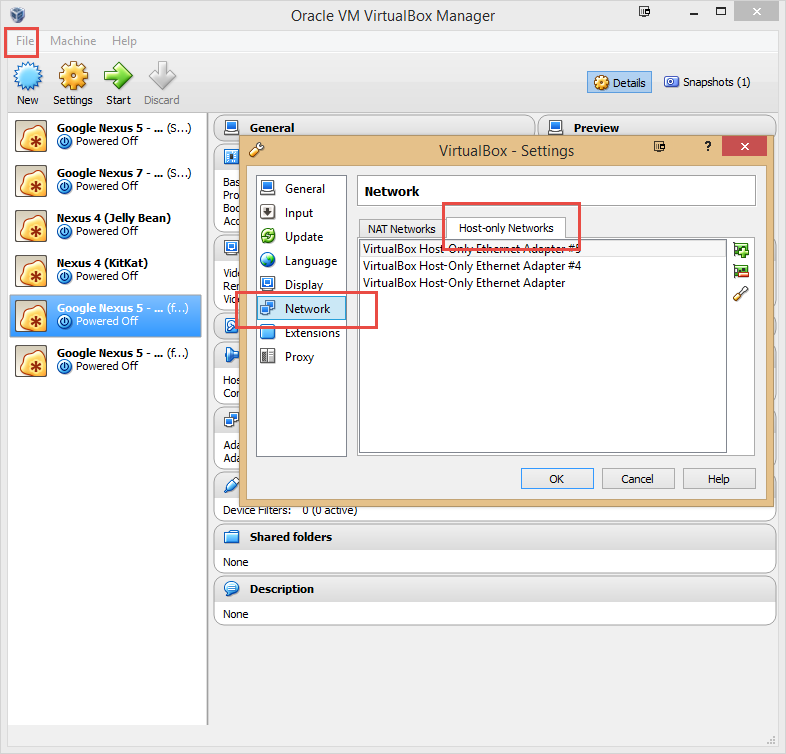The height and width of the screenshot is (754, 786).
Task: Collapse the General section header
Action: (374, 127)
